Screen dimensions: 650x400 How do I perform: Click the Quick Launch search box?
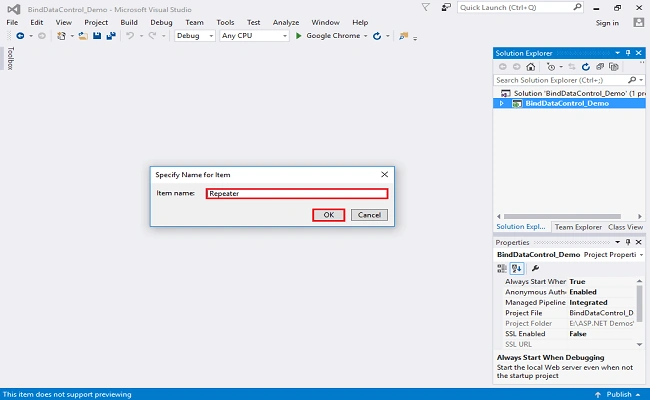520,7
